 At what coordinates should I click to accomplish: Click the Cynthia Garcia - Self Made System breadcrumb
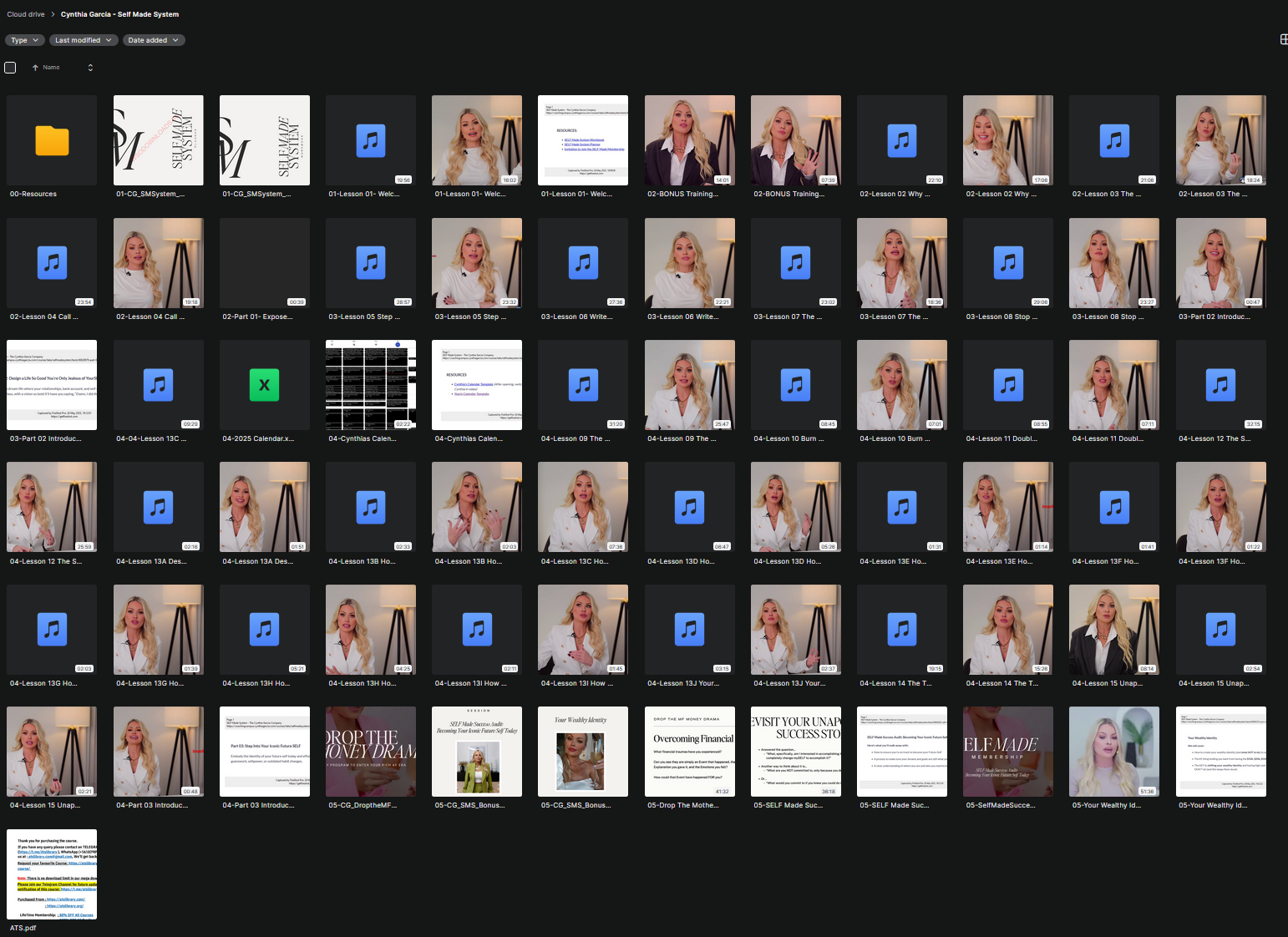(119, 14)
